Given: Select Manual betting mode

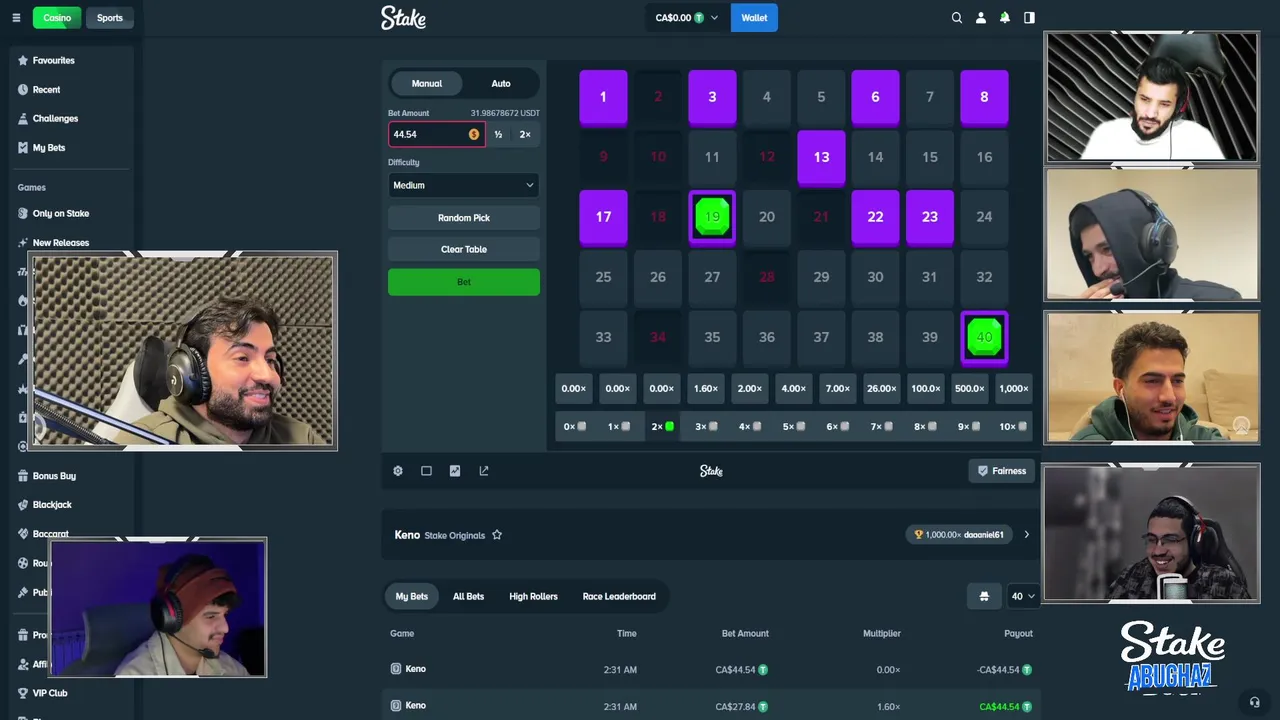Looking at the screenshot, I should coord(427,83).
